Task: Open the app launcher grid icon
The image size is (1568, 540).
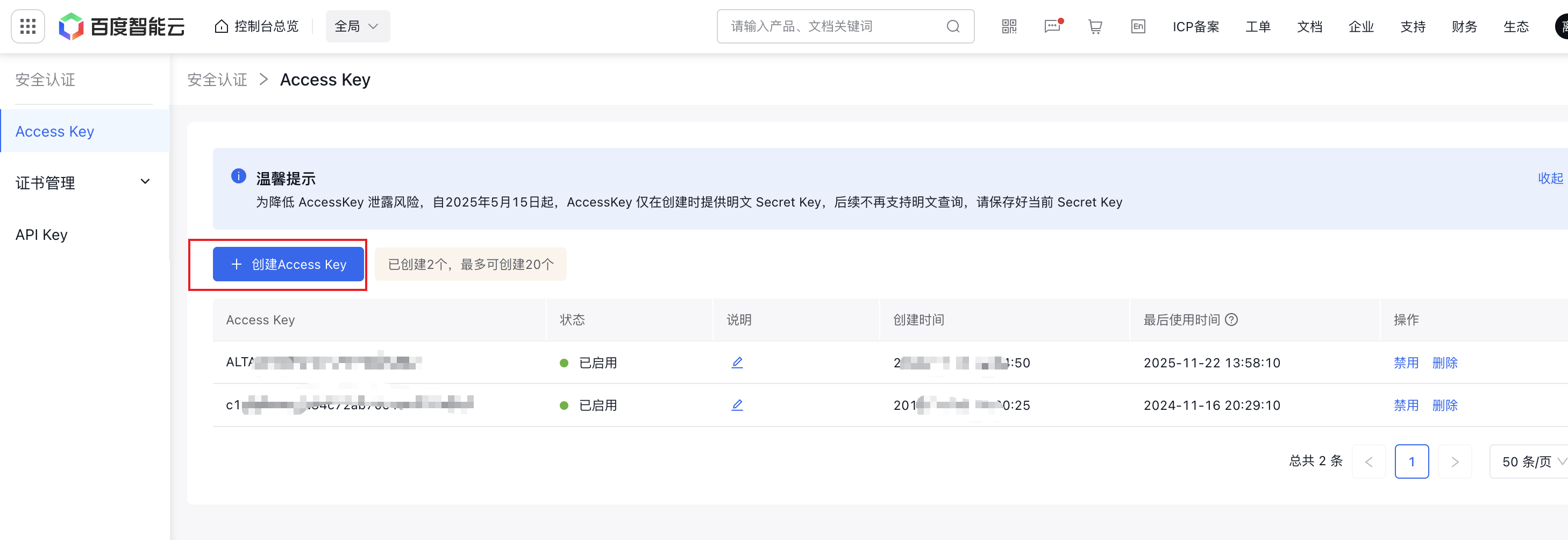Action: coord(27,26)
